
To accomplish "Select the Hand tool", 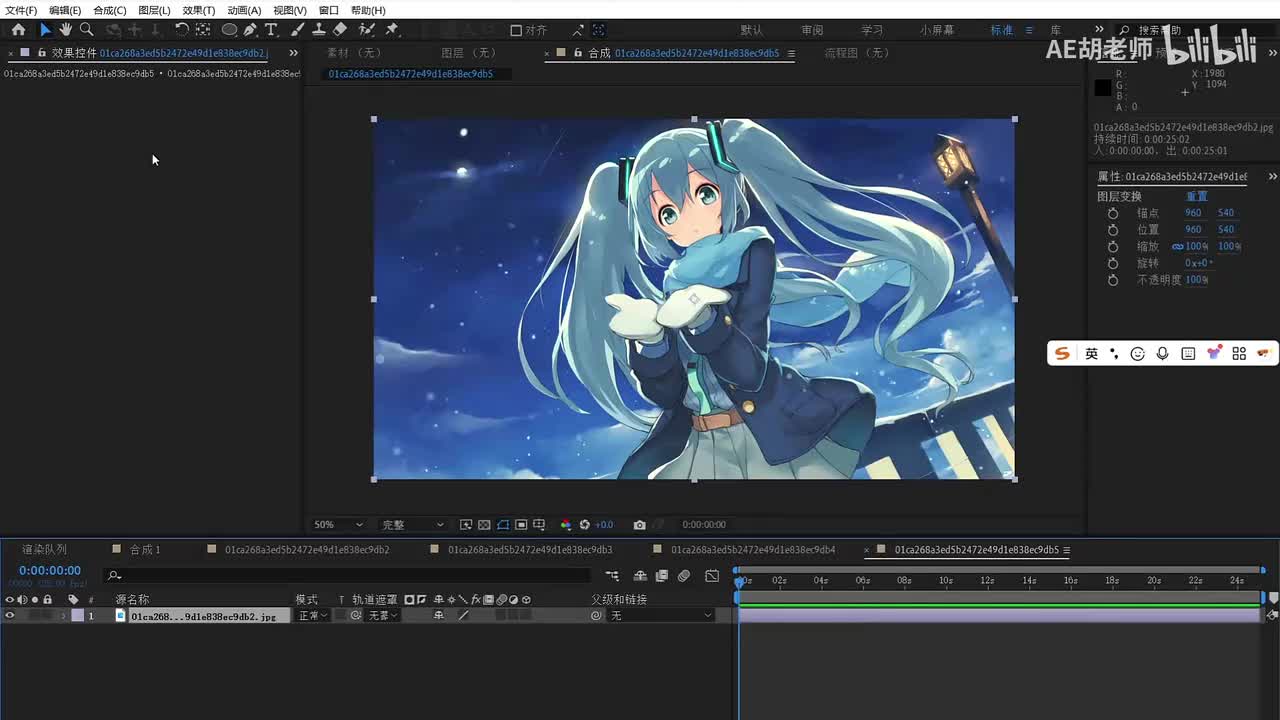I will pos(66,30).
